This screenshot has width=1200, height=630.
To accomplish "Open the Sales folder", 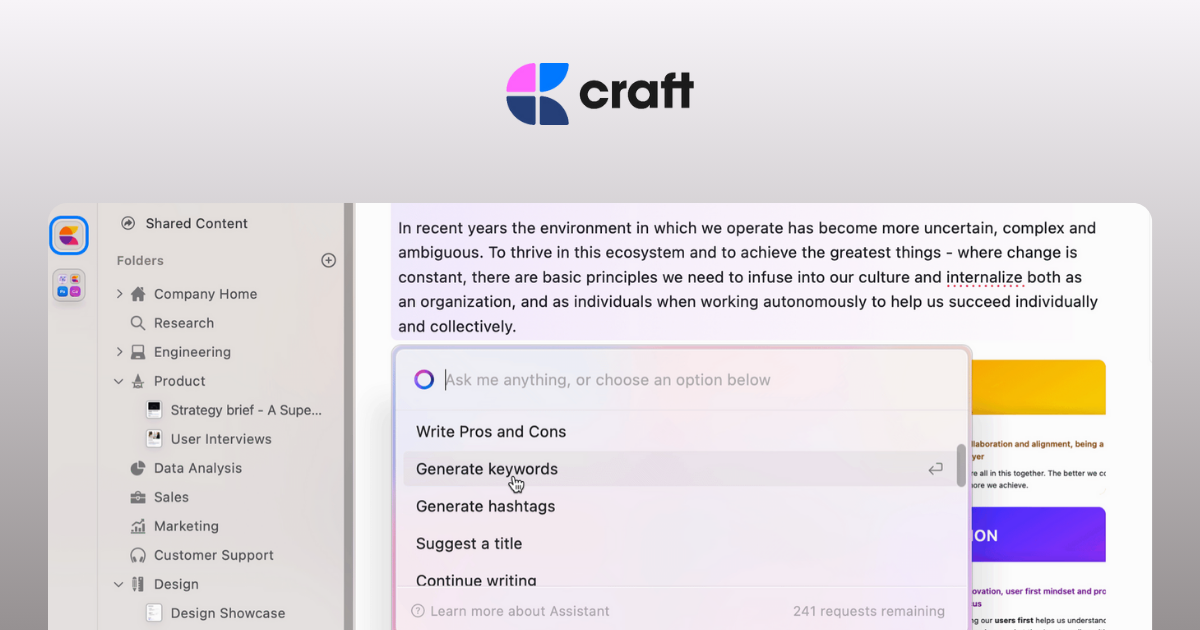I will point(171,497).
